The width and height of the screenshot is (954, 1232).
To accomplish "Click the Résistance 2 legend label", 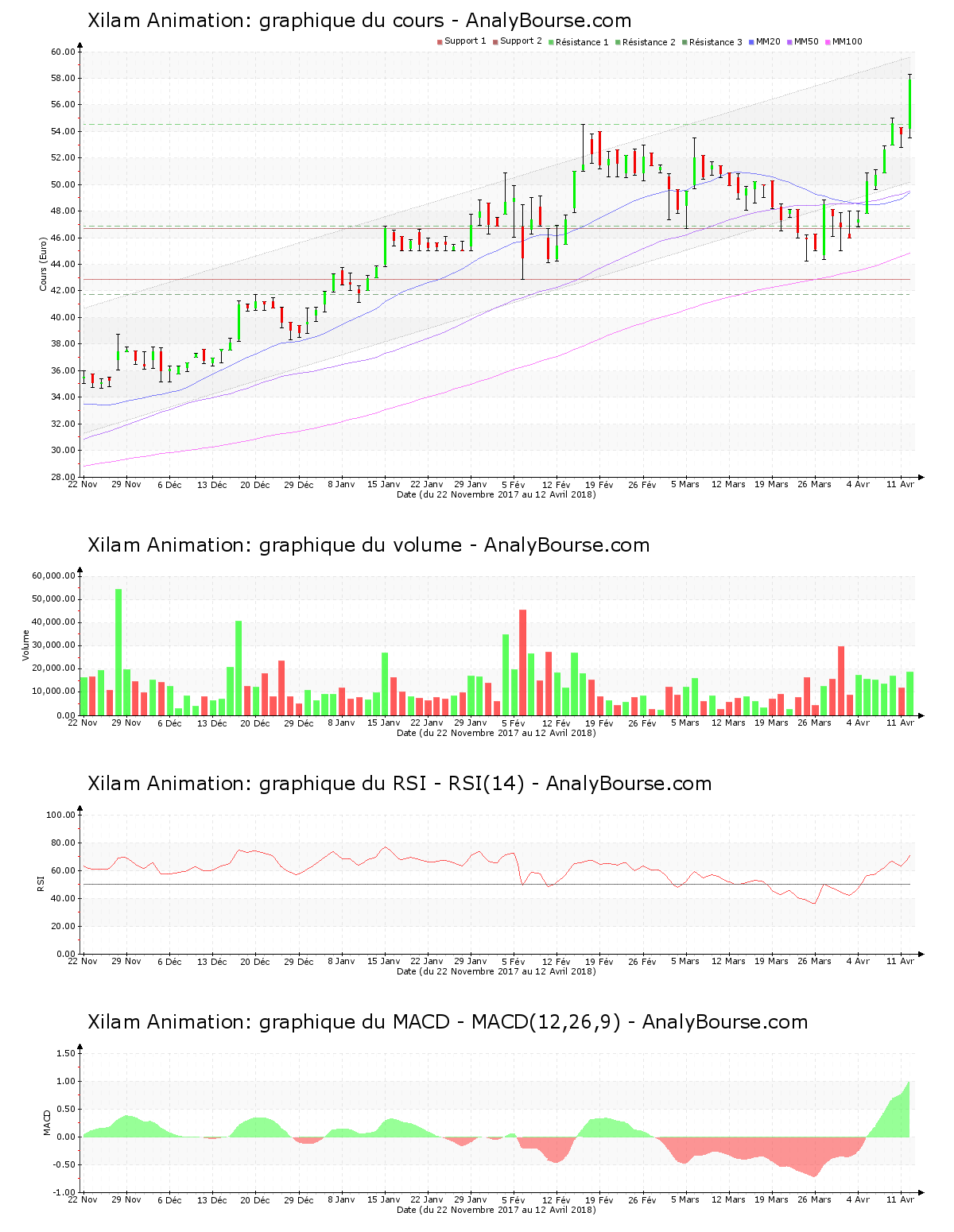I will point(649,42).
